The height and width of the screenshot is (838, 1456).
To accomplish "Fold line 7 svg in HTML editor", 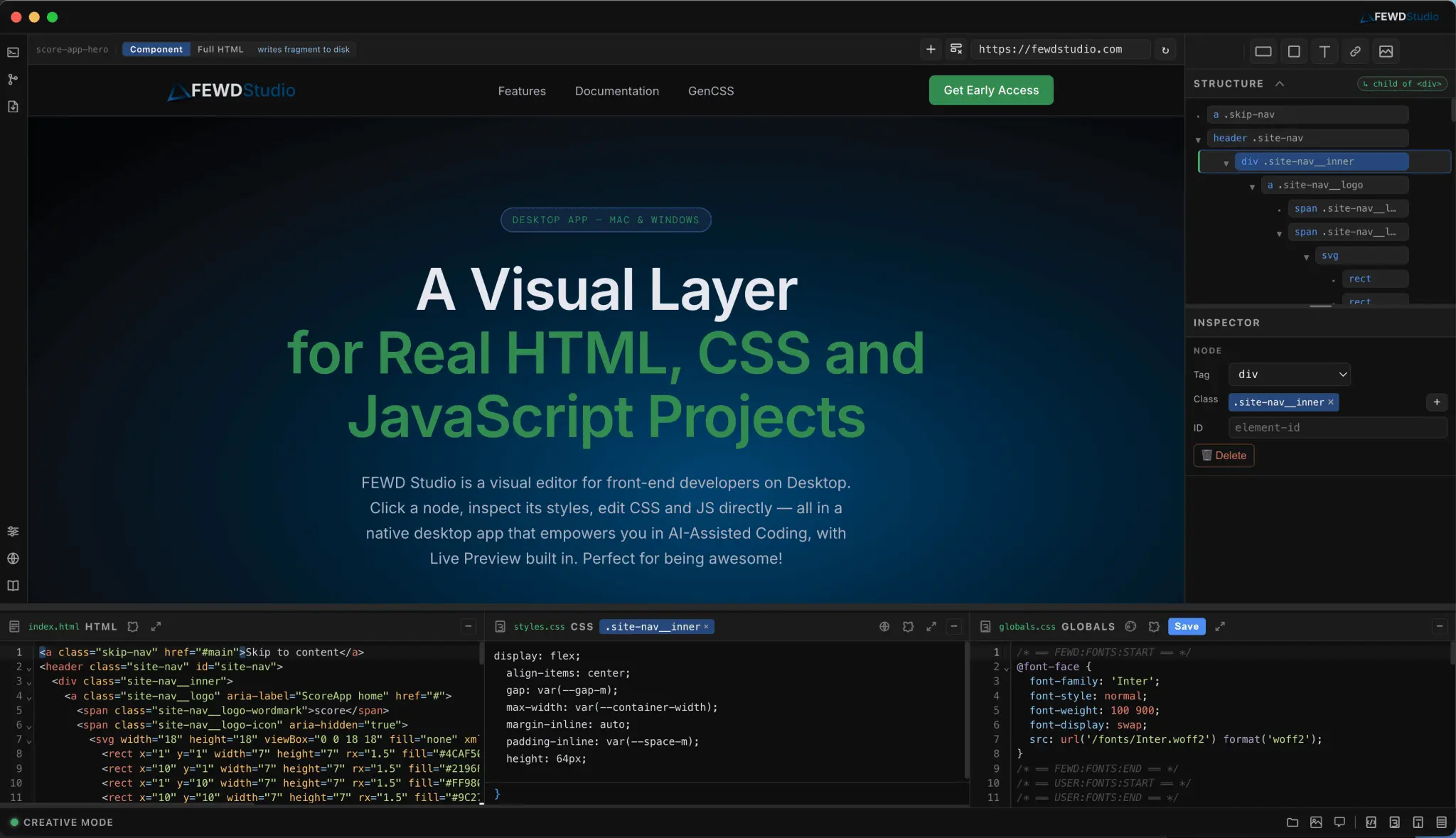I will coord(29,741).
